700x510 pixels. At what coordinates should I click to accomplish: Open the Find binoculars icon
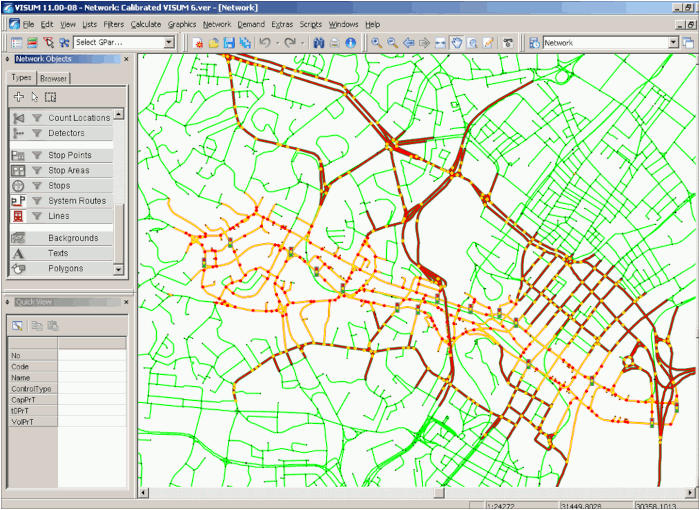[318, 43]
